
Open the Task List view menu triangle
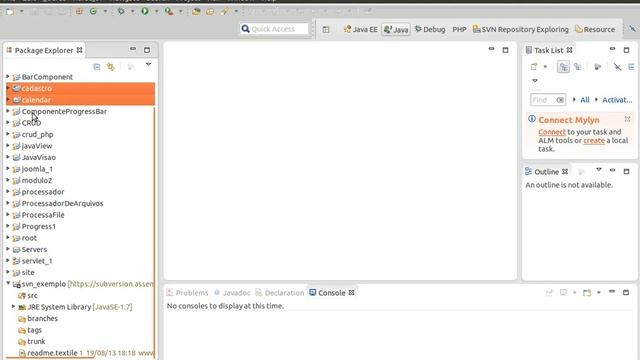click(535, 80)
